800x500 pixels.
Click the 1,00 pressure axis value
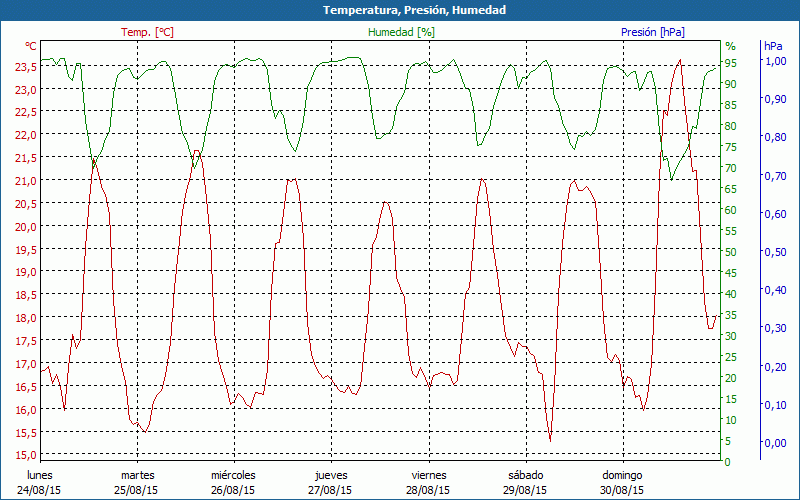[x=776, y=61]
